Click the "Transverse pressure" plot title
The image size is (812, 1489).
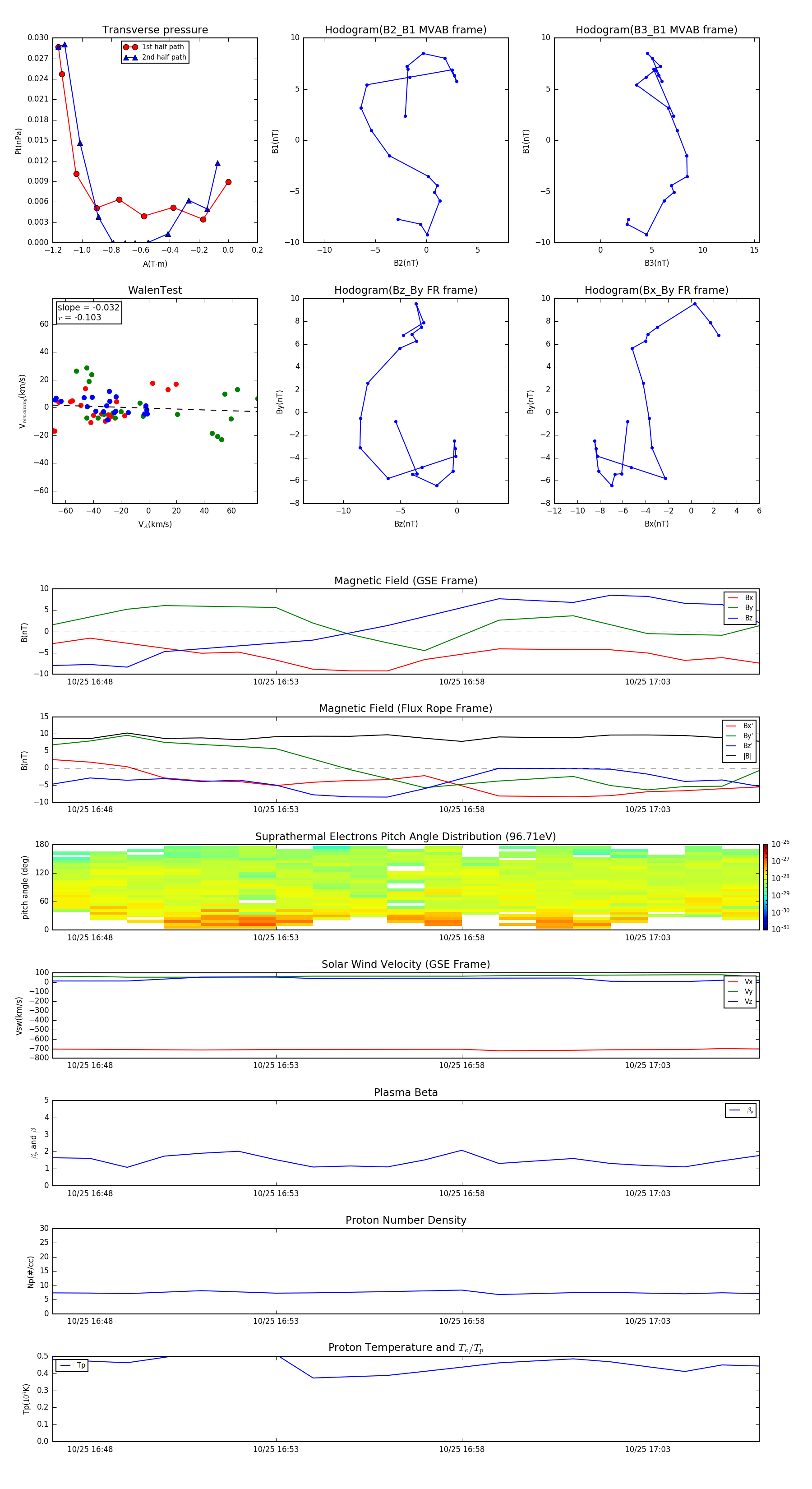click(155, 30)
